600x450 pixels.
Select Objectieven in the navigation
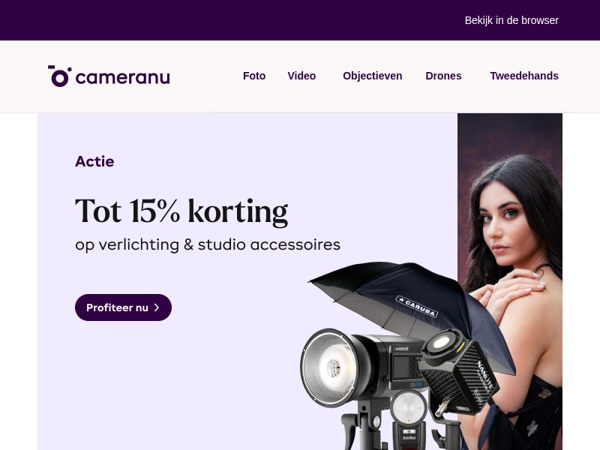[x=372, y=76]
